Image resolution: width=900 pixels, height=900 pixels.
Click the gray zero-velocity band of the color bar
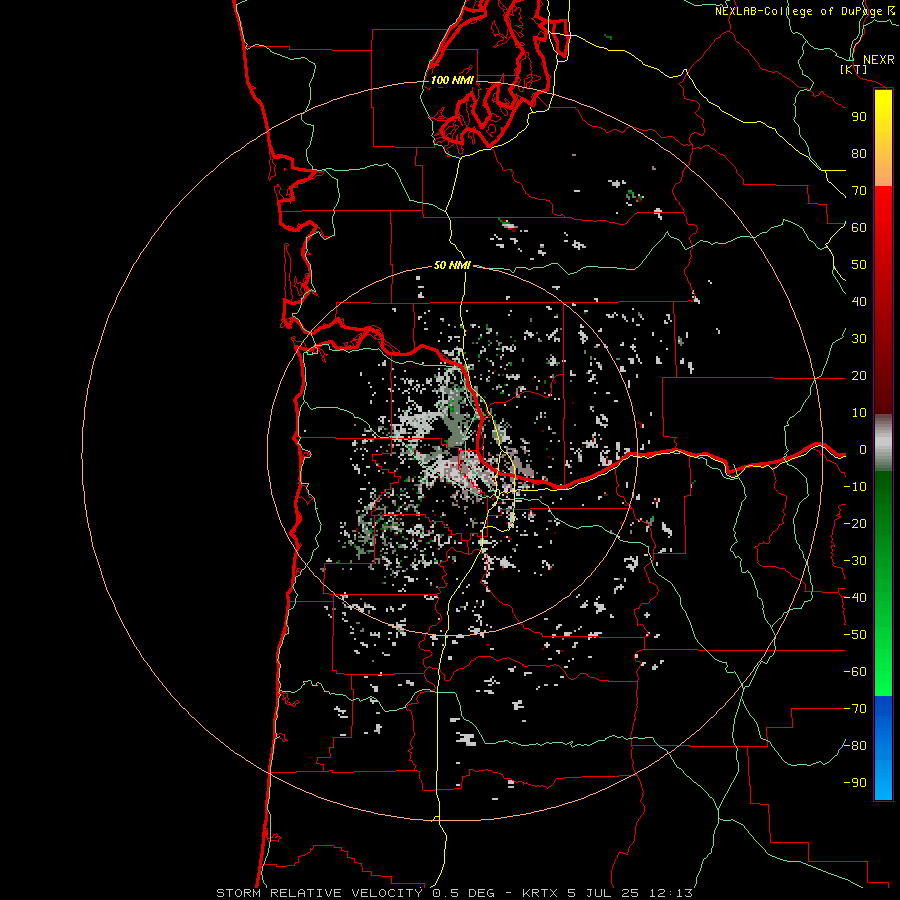coord(883,443)
